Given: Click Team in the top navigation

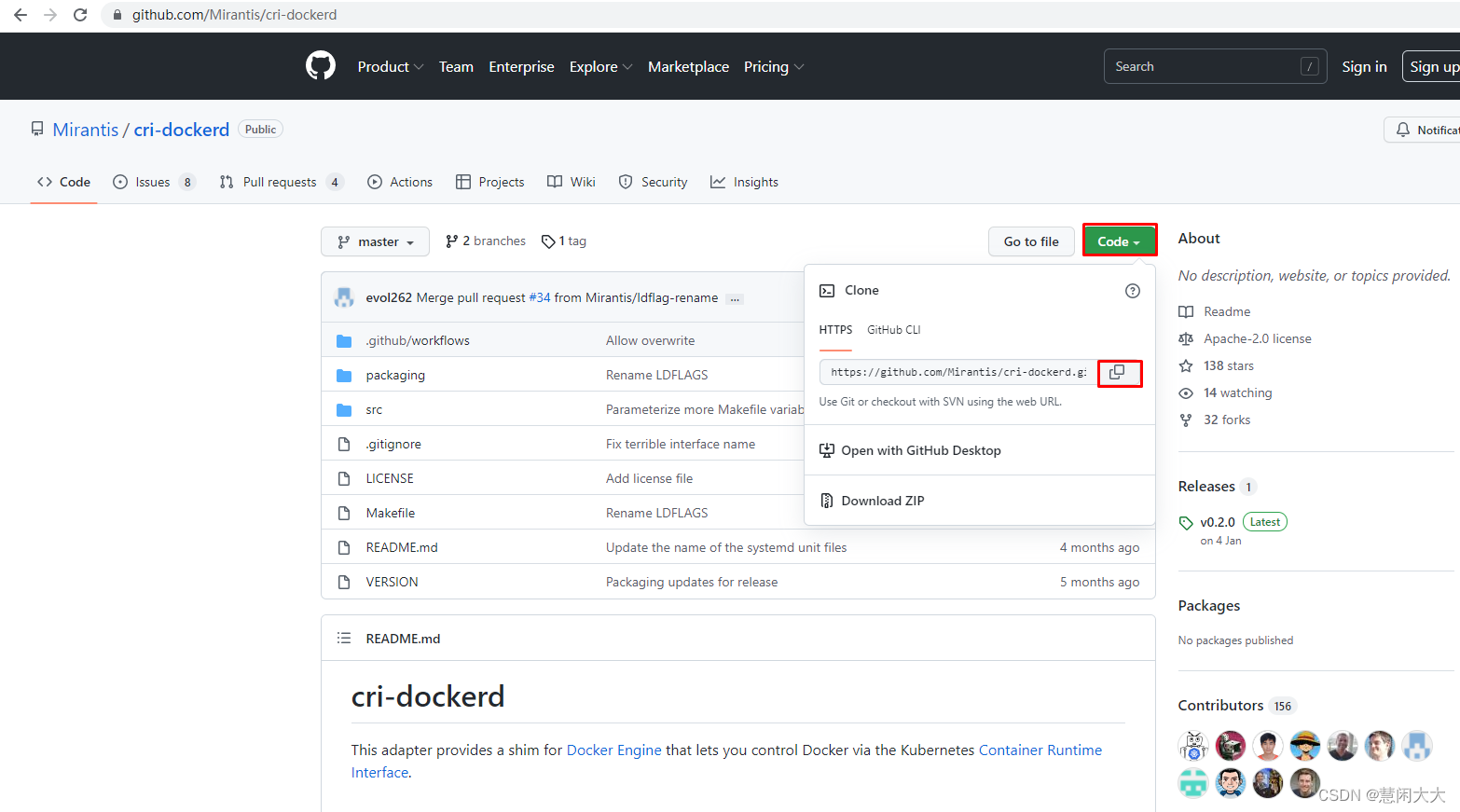Looking at the screenshot, I should click(456, 67).
